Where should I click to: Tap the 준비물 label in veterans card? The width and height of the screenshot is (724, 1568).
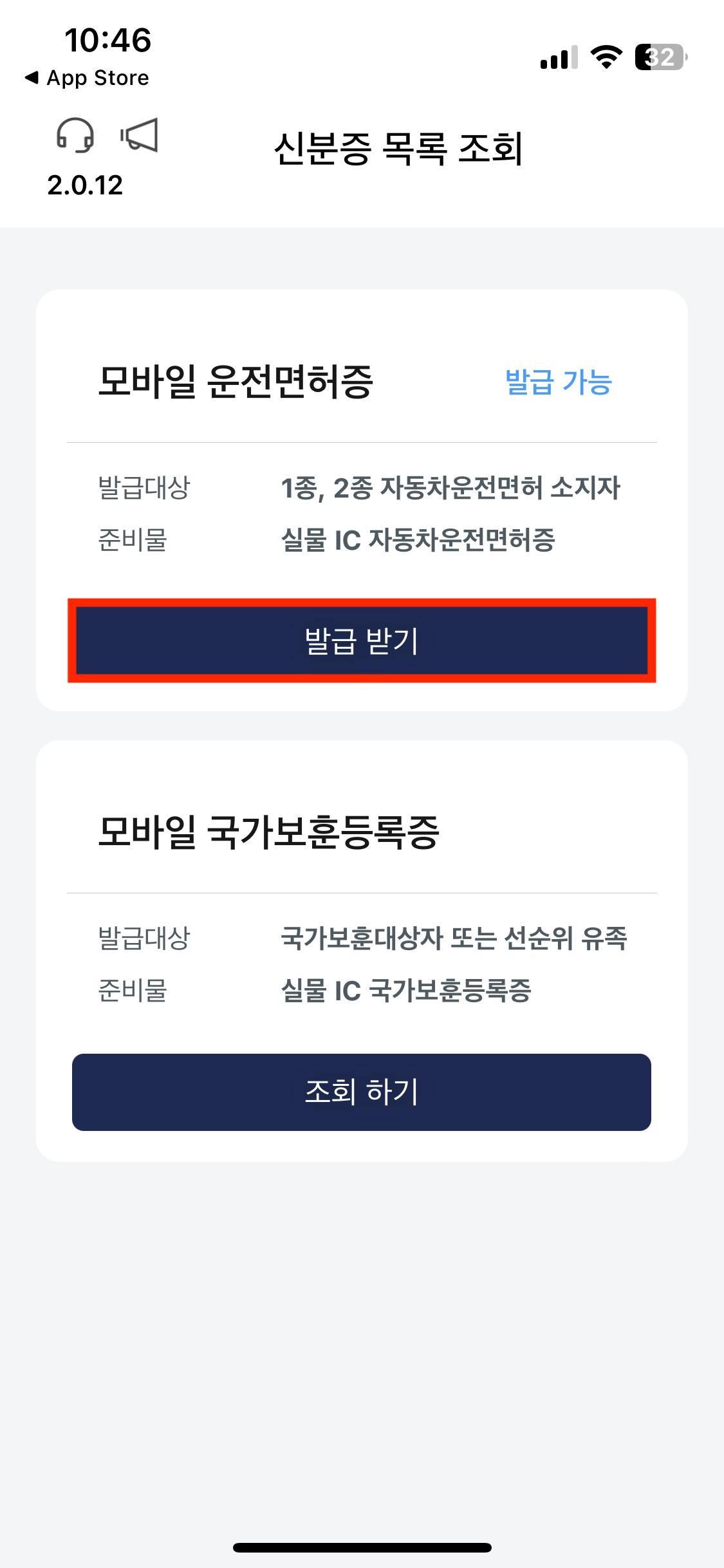click(x=133, y=993)
